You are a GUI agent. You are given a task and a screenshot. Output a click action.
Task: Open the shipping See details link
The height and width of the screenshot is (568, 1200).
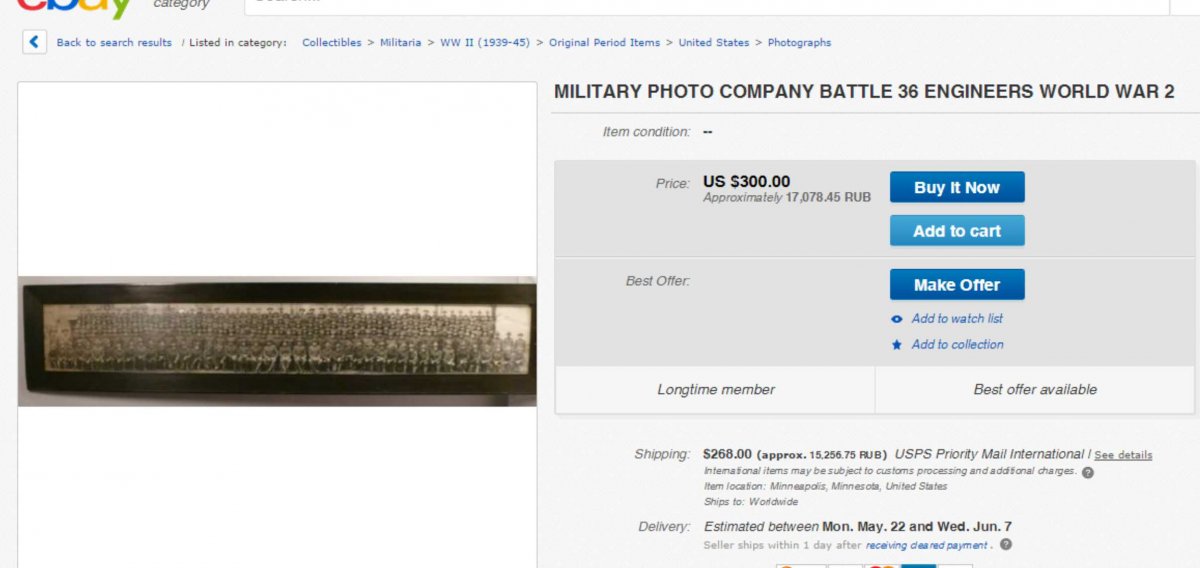[x=1123, y=455]
